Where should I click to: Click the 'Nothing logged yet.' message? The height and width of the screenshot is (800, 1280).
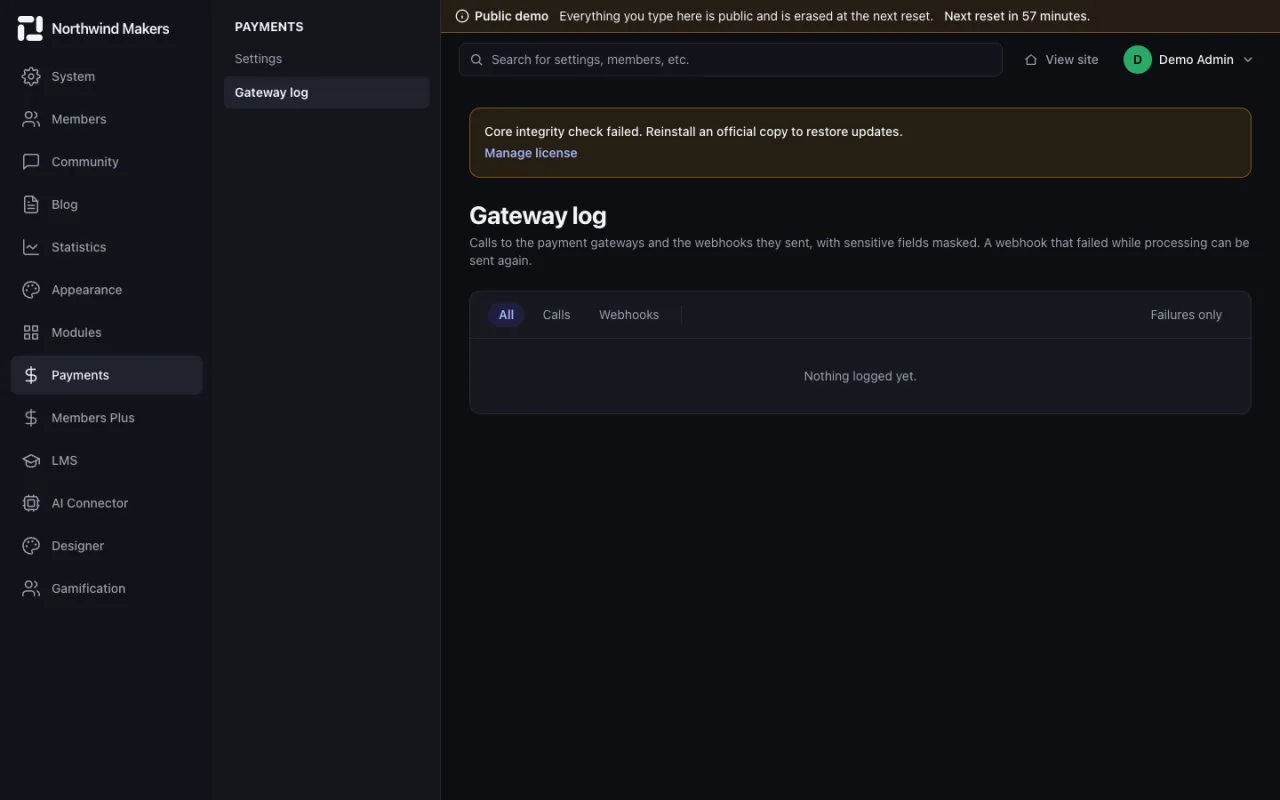[x=860, y=376]
